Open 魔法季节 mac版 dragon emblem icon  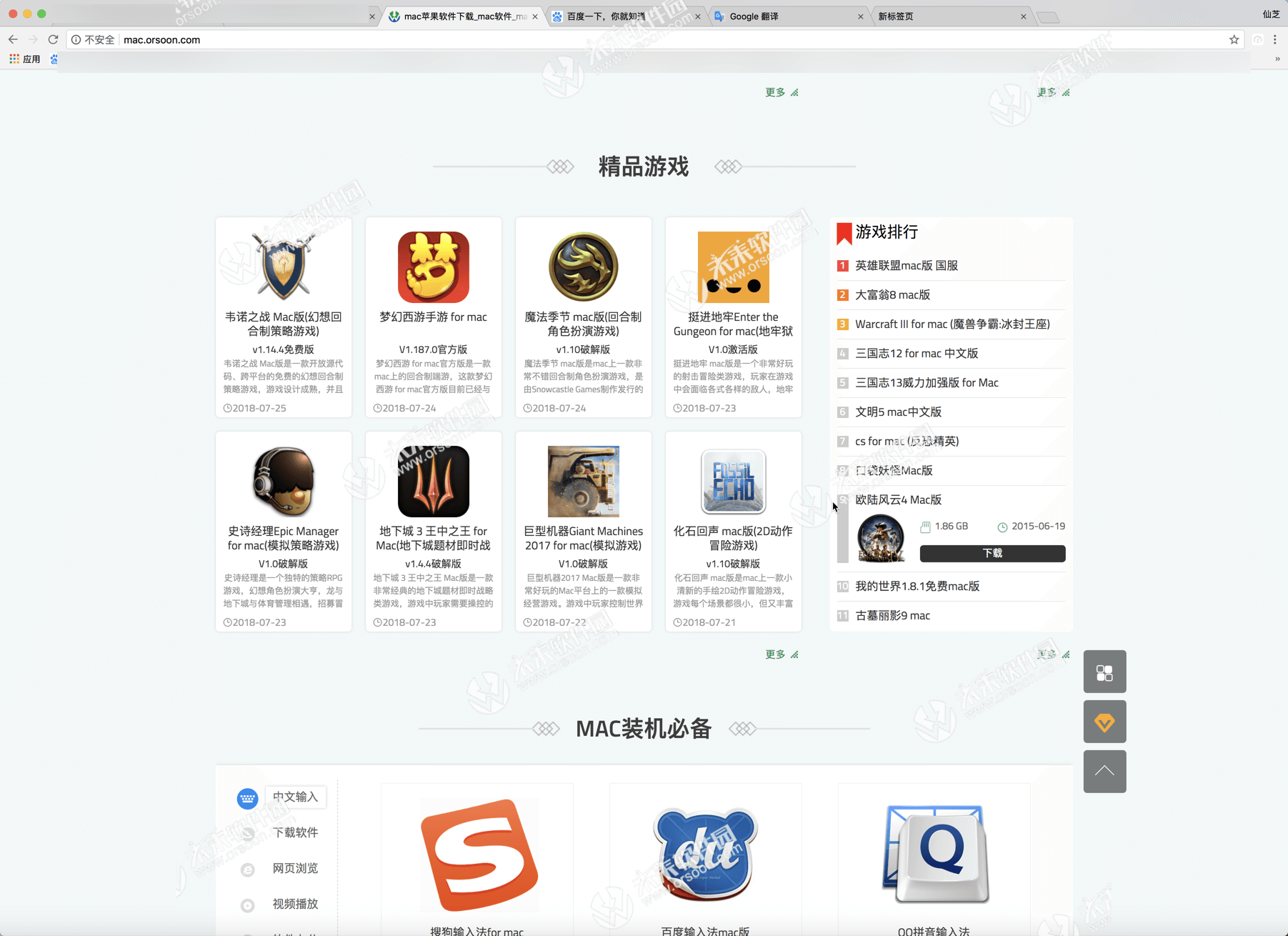click(x=584, y=267)
